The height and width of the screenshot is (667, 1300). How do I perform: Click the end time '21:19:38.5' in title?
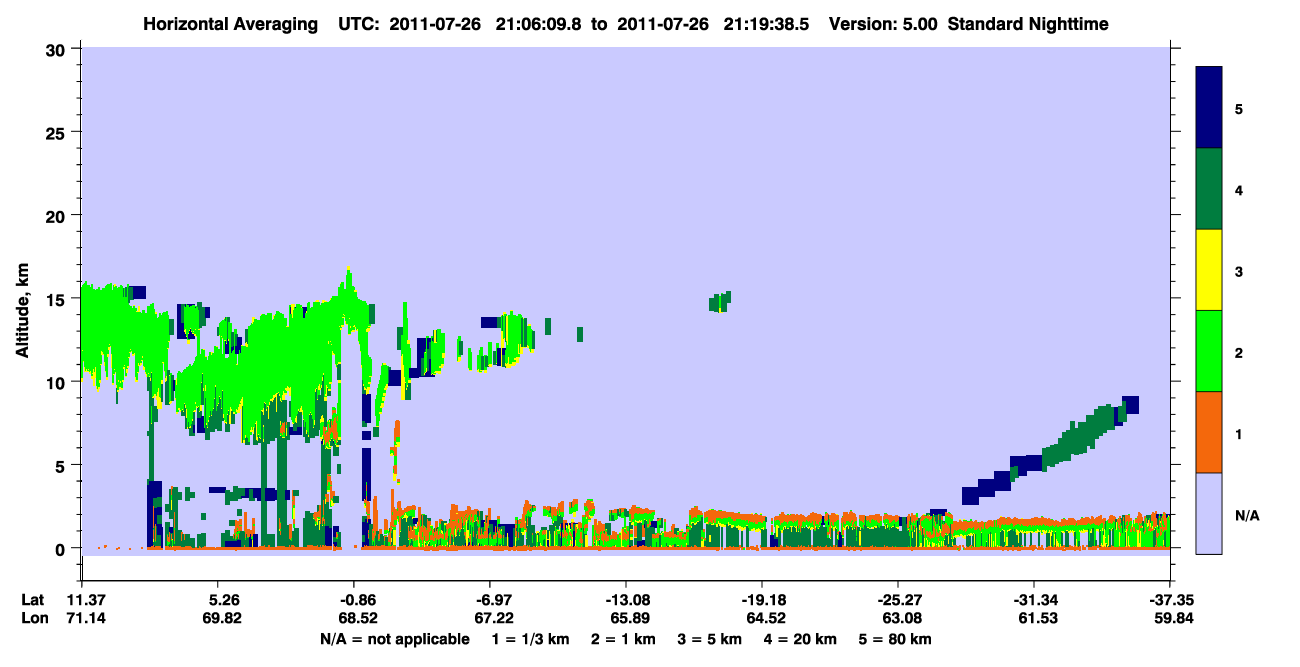click(x=769, y=24)
